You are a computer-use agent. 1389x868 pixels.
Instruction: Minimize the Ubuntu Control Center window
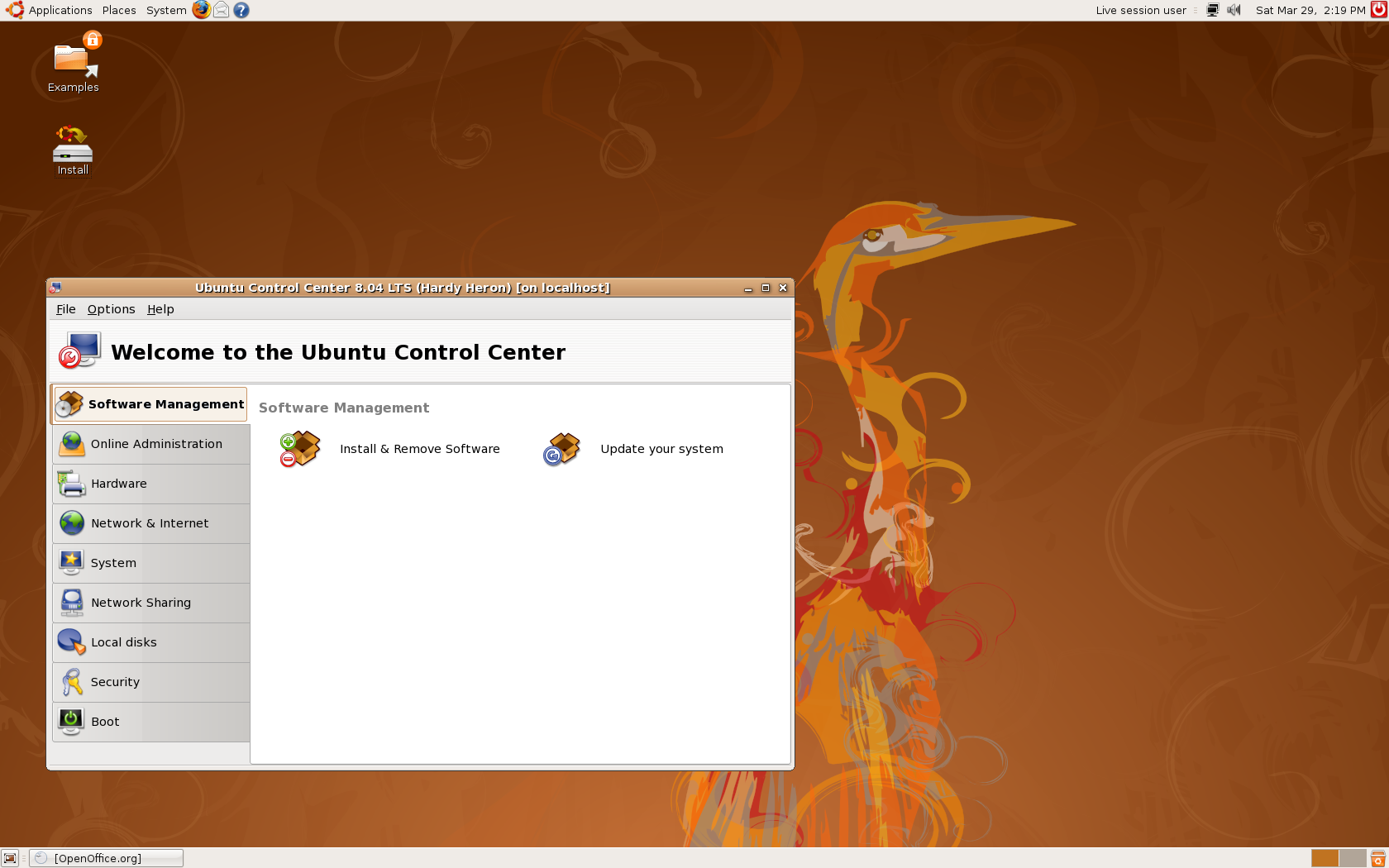748,288
